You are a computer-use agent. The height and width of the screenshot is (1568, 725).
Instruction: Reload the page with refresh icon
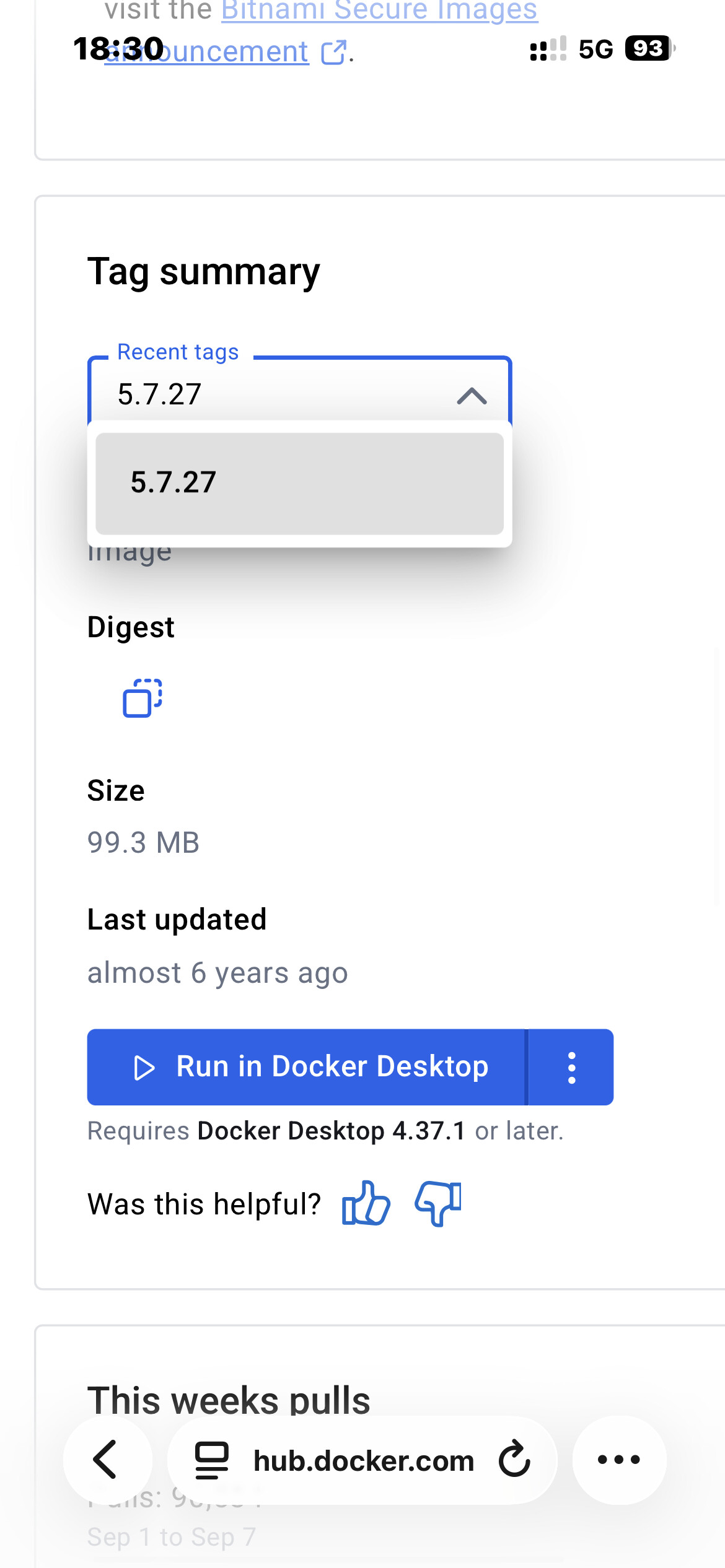pyautogui.click(x=514, y=1460)
